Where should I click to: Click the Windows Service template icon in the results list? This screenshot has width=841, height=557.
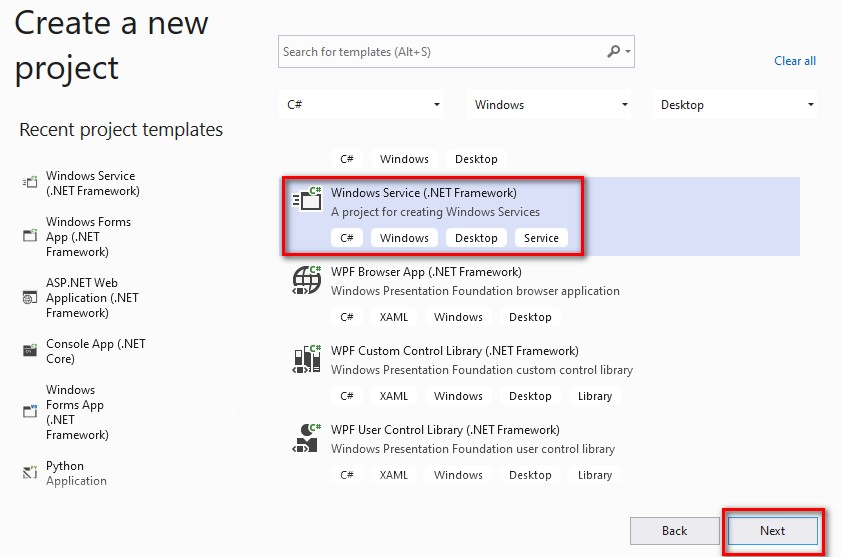click(x=307, y=199)
